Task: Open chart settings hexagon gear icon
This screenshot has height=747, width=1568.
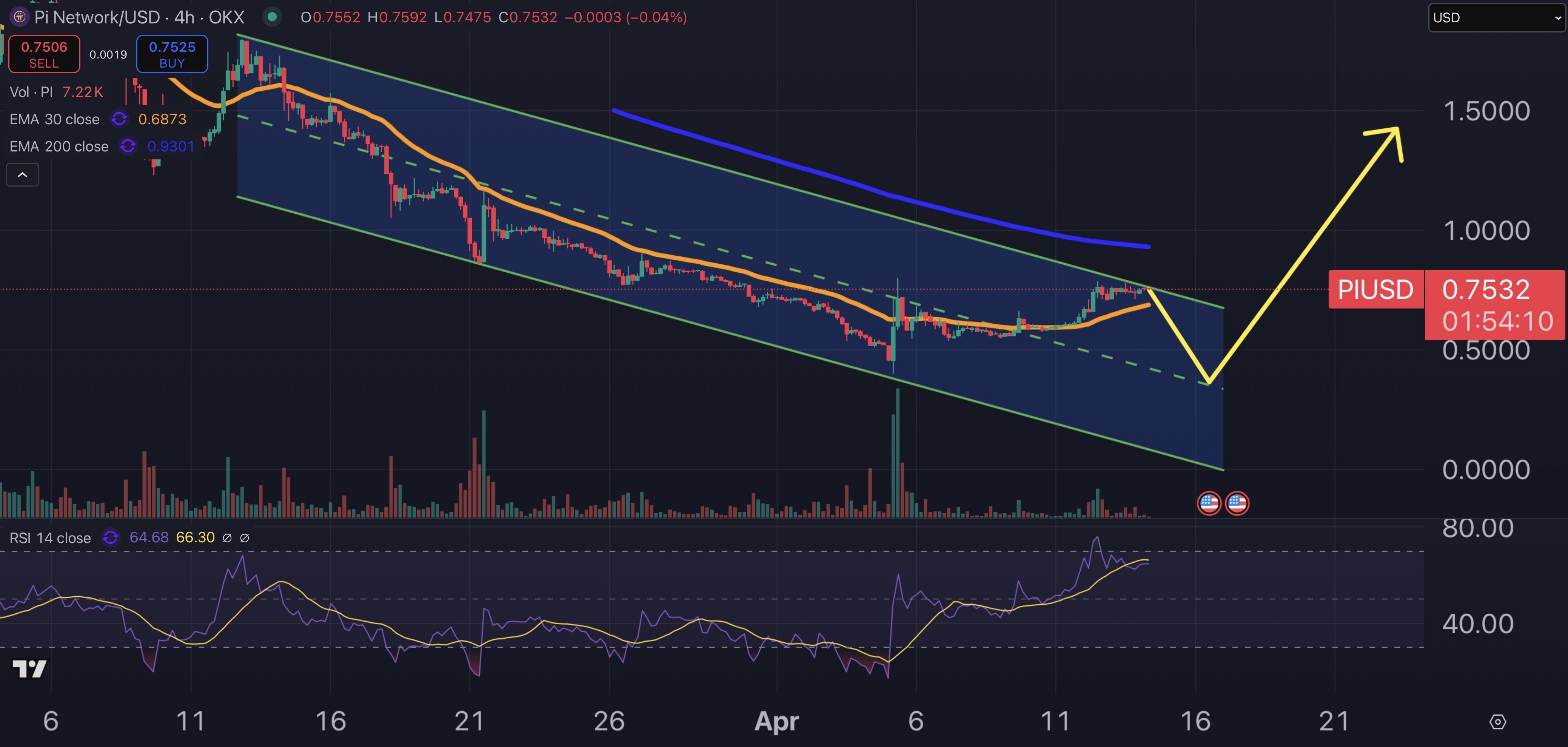Action: click(1497, 722)
